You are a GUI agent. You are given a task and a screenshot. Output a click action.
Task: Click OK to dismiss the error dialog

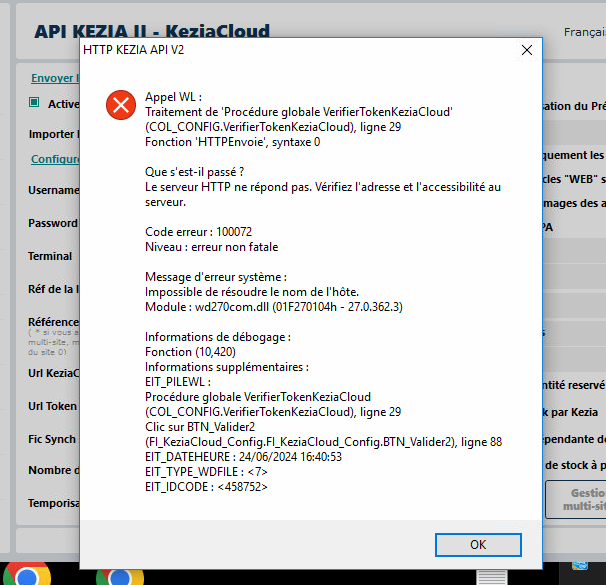(478, 545)
